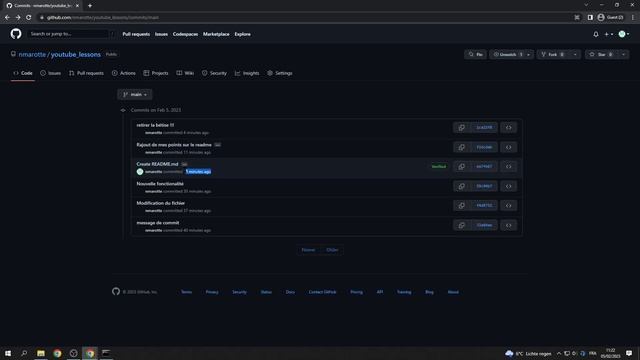Screen dimensions: 640x360
Task: Switch to the repository Pull requests tab
Action: (86, 73)
